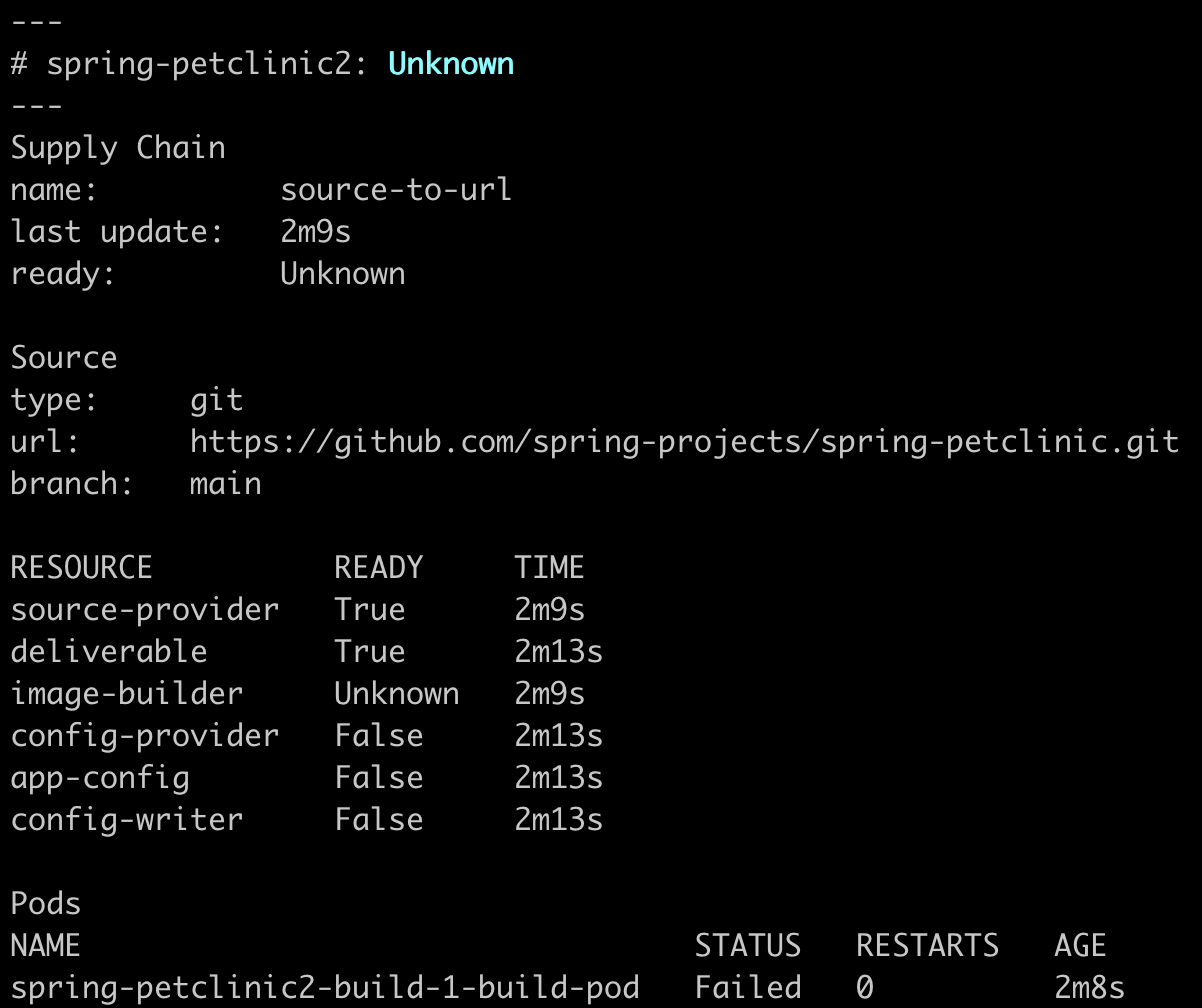The image size is (1202, 1008).
Task: Select the 'image-builder' resource name
Action: tap(127, 694)
